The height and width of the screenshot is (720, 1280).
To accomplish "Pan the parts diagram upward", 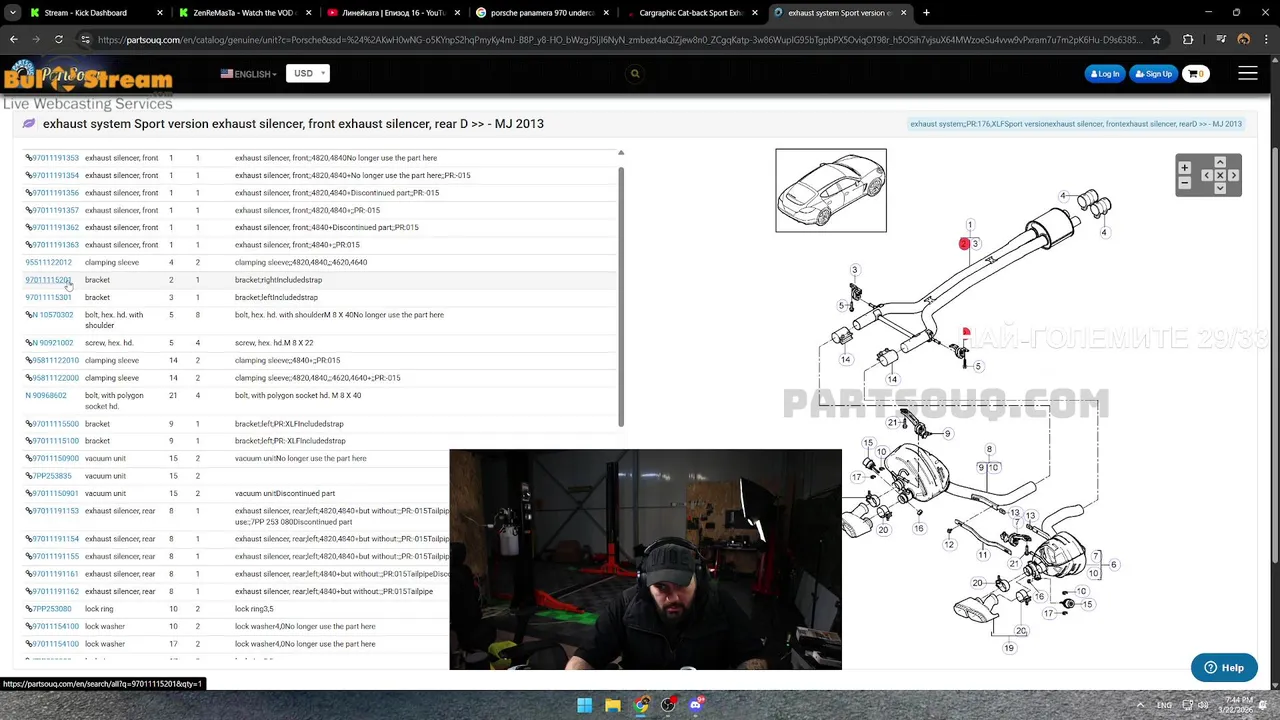I will (x=1220, y=162).
